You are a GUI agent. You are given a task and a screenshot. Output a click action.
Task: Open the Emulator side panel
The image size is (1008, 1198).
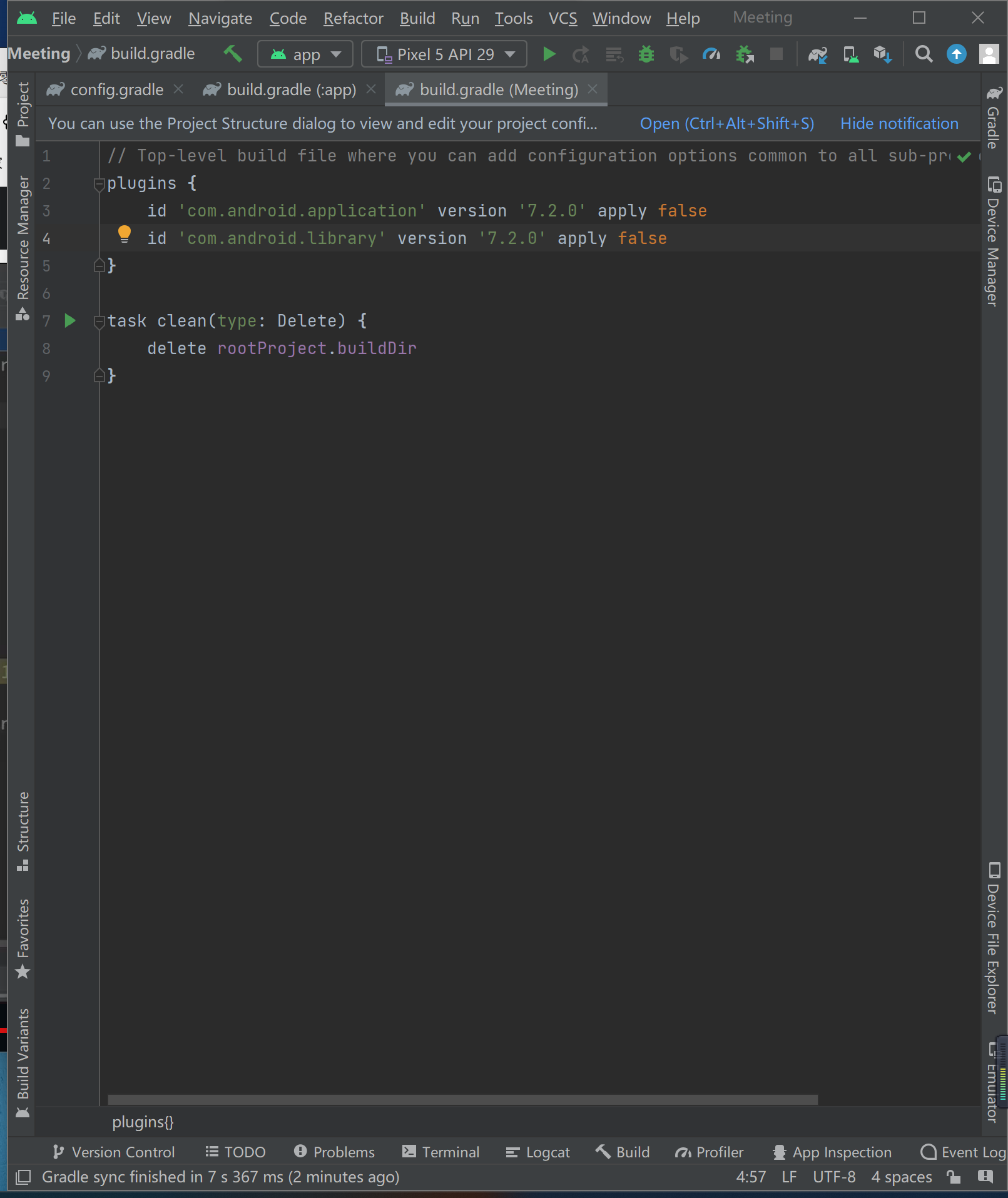coord(994,1081)
